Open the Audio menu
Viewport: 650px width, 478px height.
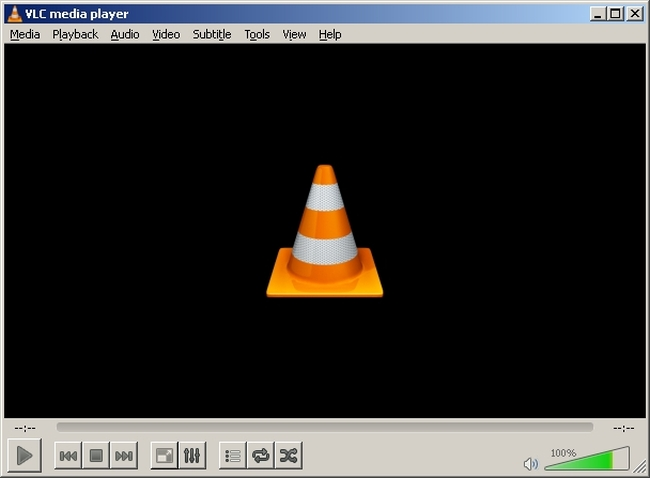point(125,34)
